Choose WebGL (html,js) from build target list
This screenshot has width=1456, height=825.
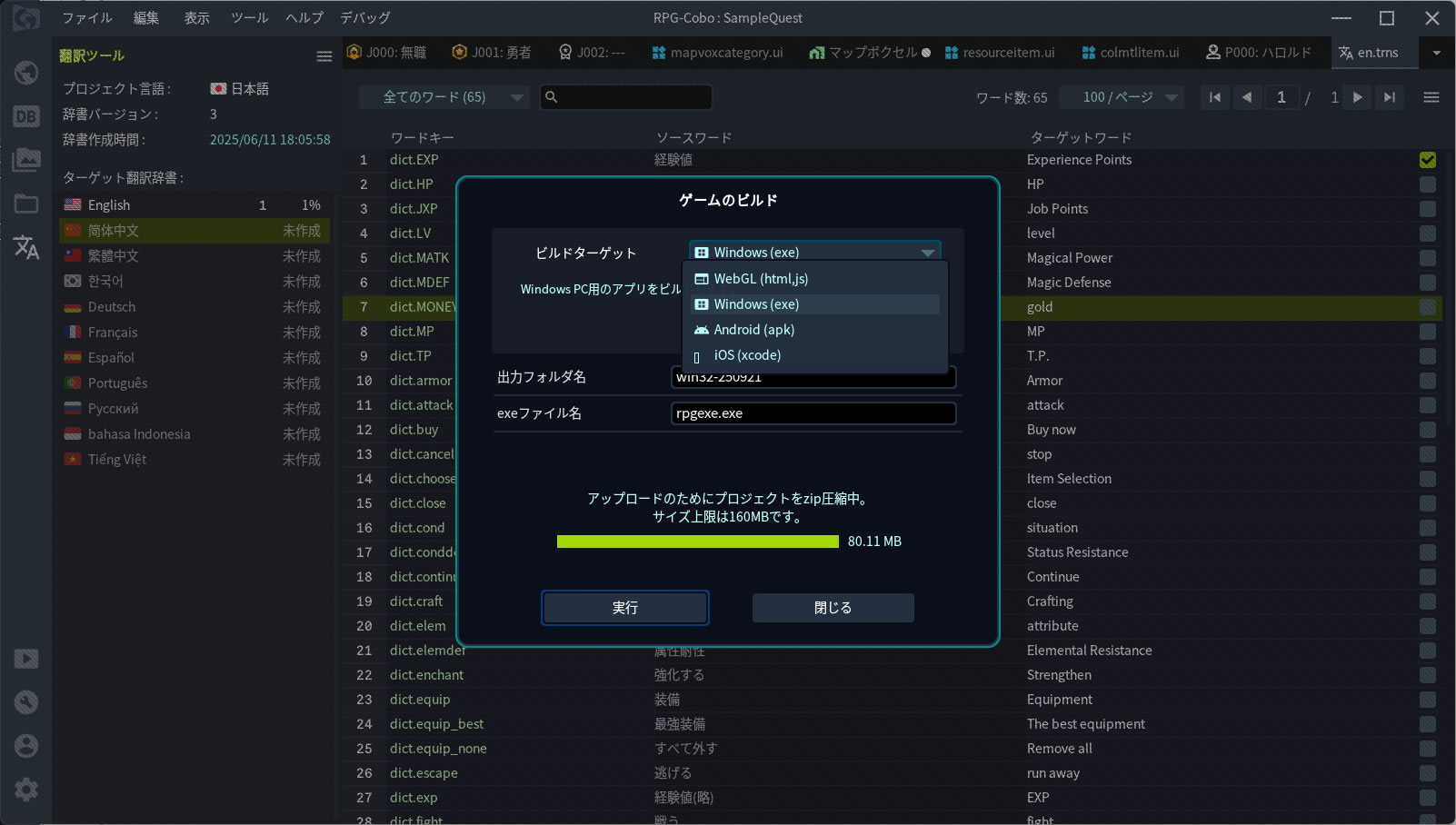click(x=761, y=279)
